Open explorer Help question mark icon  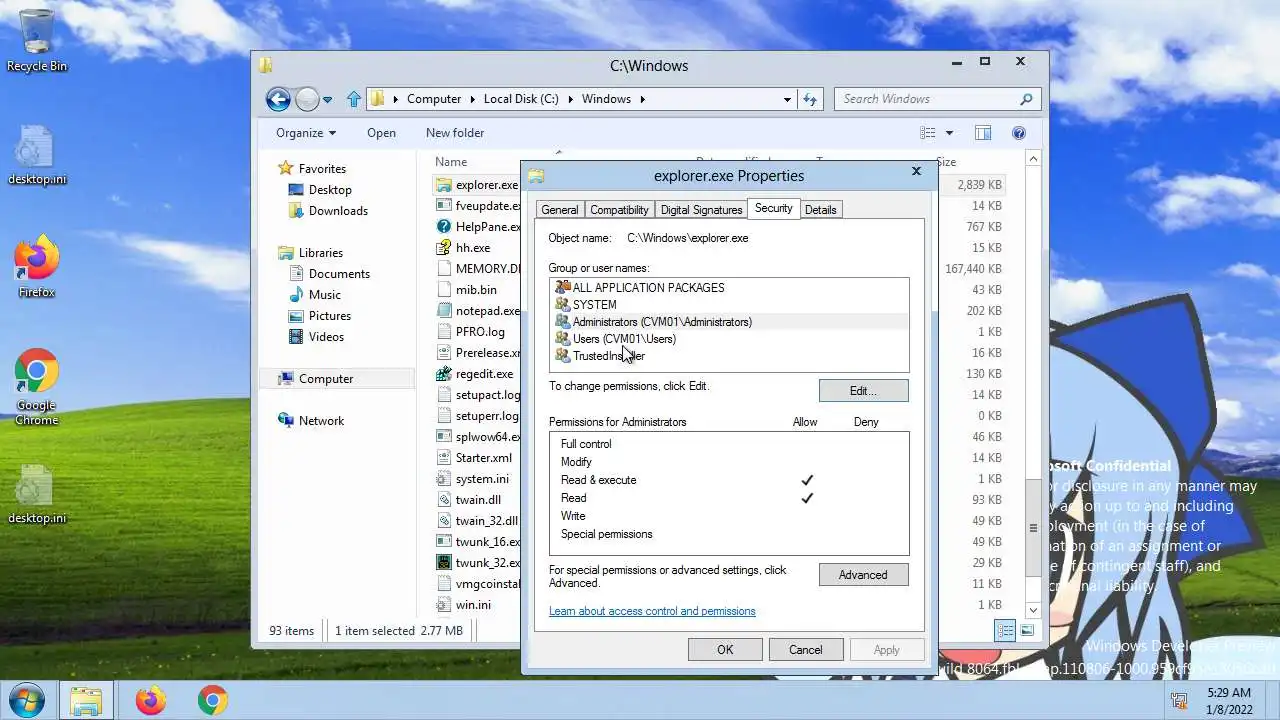click(1019, 133)
